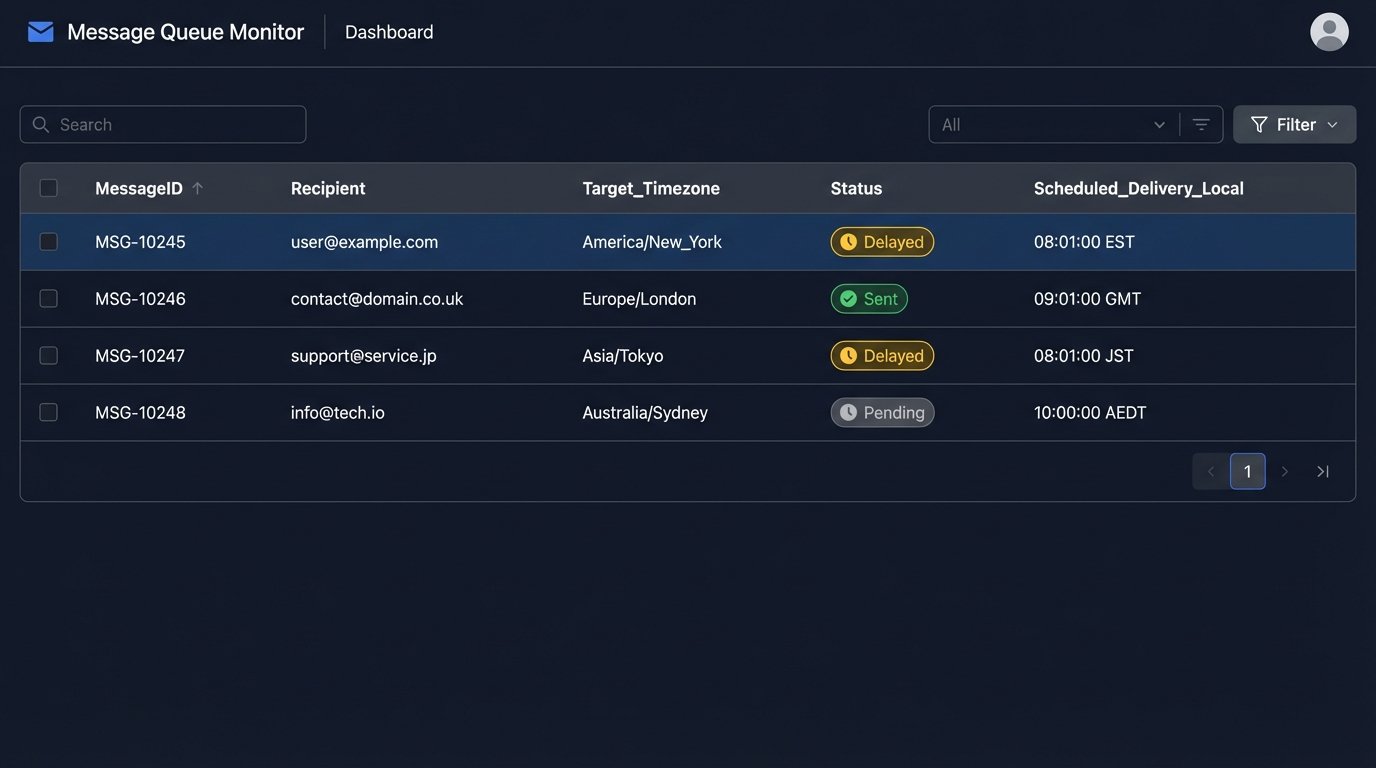Open the Dashboard tab in header
Screen dimensions: 1376x768
(x=389, y=32)
